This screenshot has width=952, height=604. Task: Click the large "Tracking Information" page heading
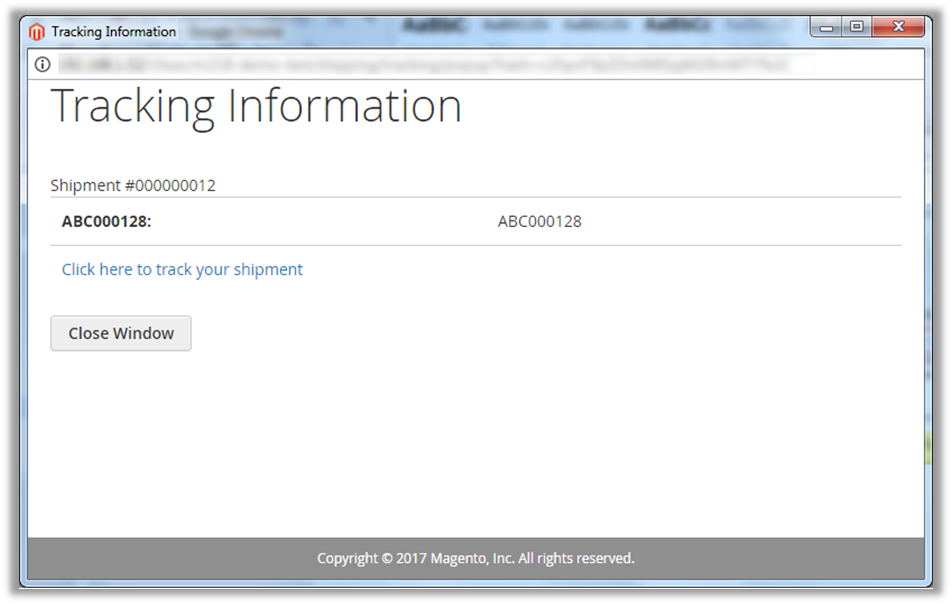(x=256, y=106)
